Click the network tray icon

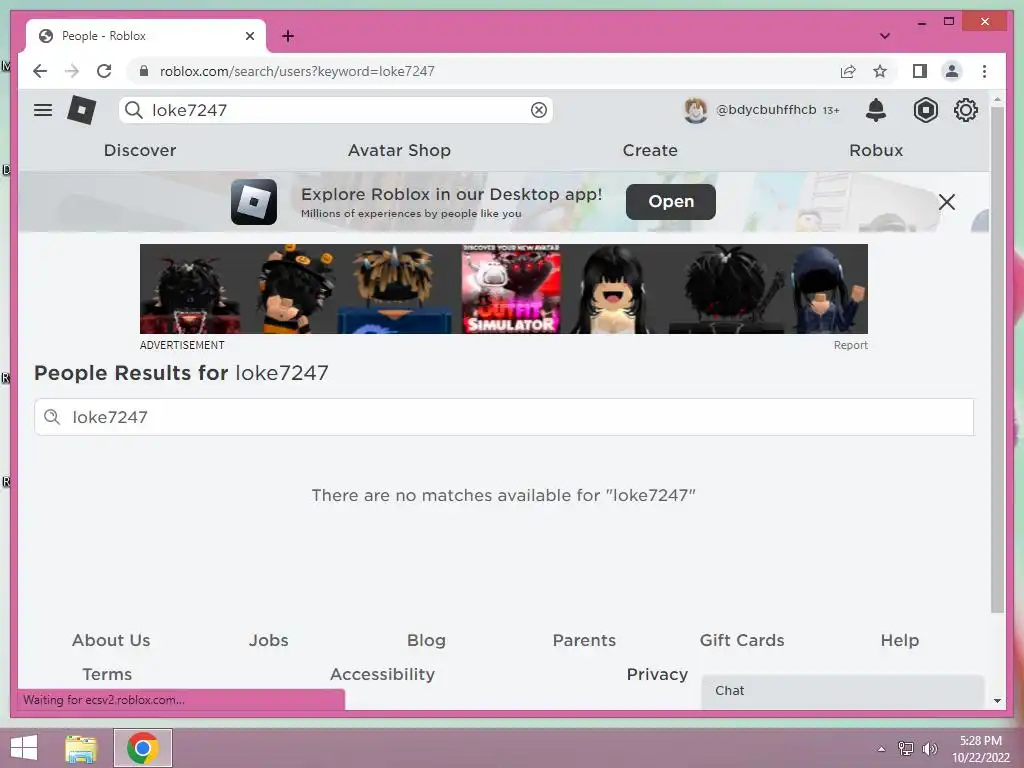click(906, 748)
